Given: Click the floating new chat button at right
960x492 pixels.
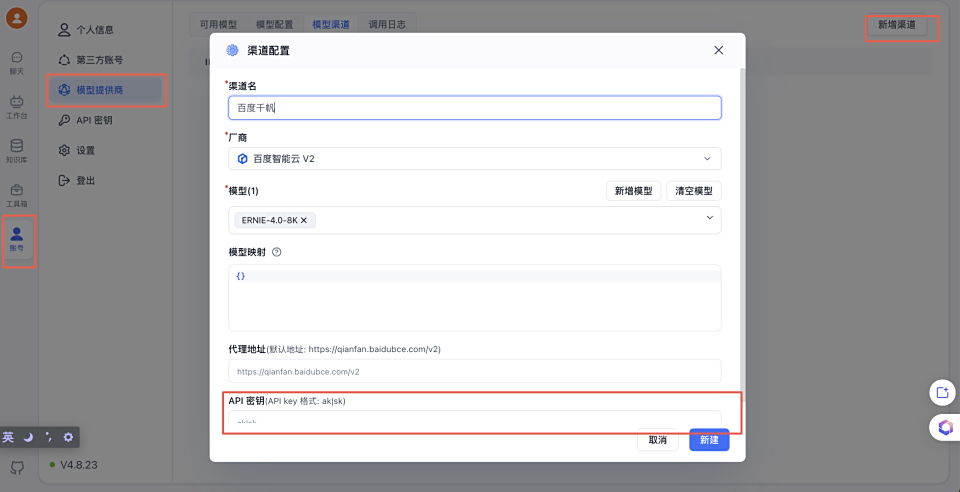Looking at the screenshot, I should click(x=942, y=392).
